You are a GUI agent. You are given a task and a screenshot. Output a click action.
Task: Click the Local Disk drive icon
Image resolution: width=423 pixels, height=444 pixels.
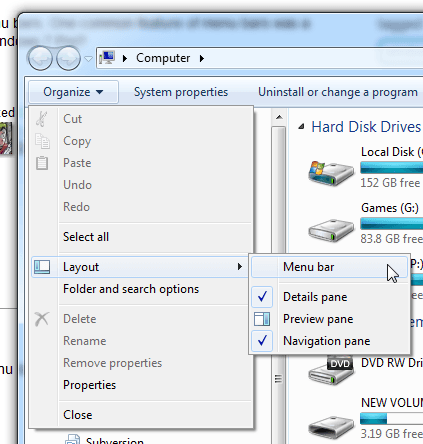331,172
